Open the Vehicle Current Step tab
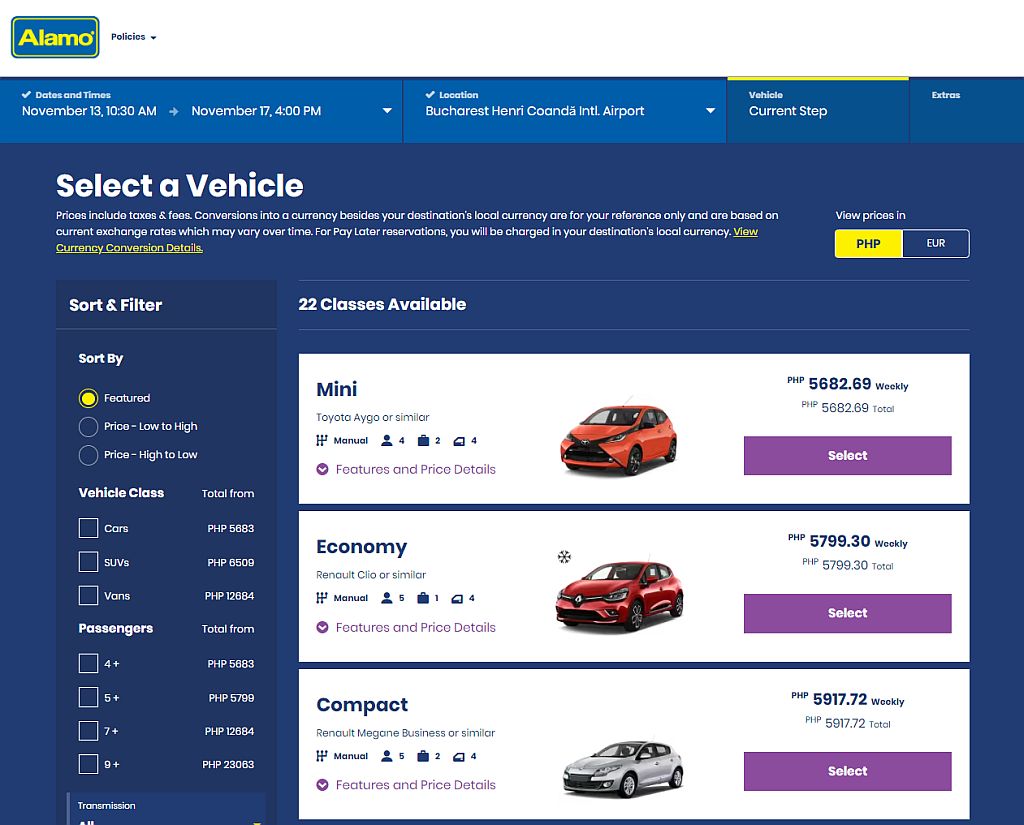The width and height of the screenshot is (1024, 825). click(x=818, y=110)
